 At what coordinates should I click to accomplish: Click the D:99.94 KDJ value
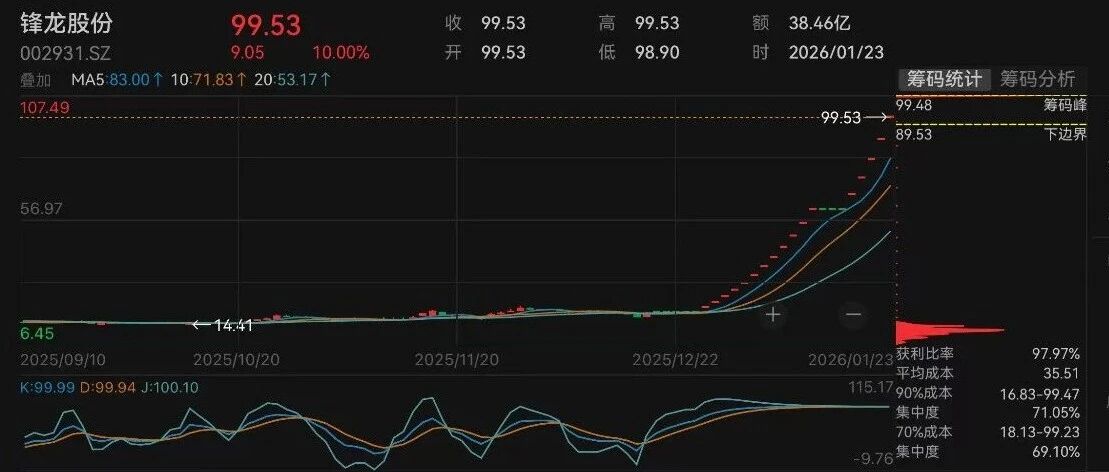[108, 387]
